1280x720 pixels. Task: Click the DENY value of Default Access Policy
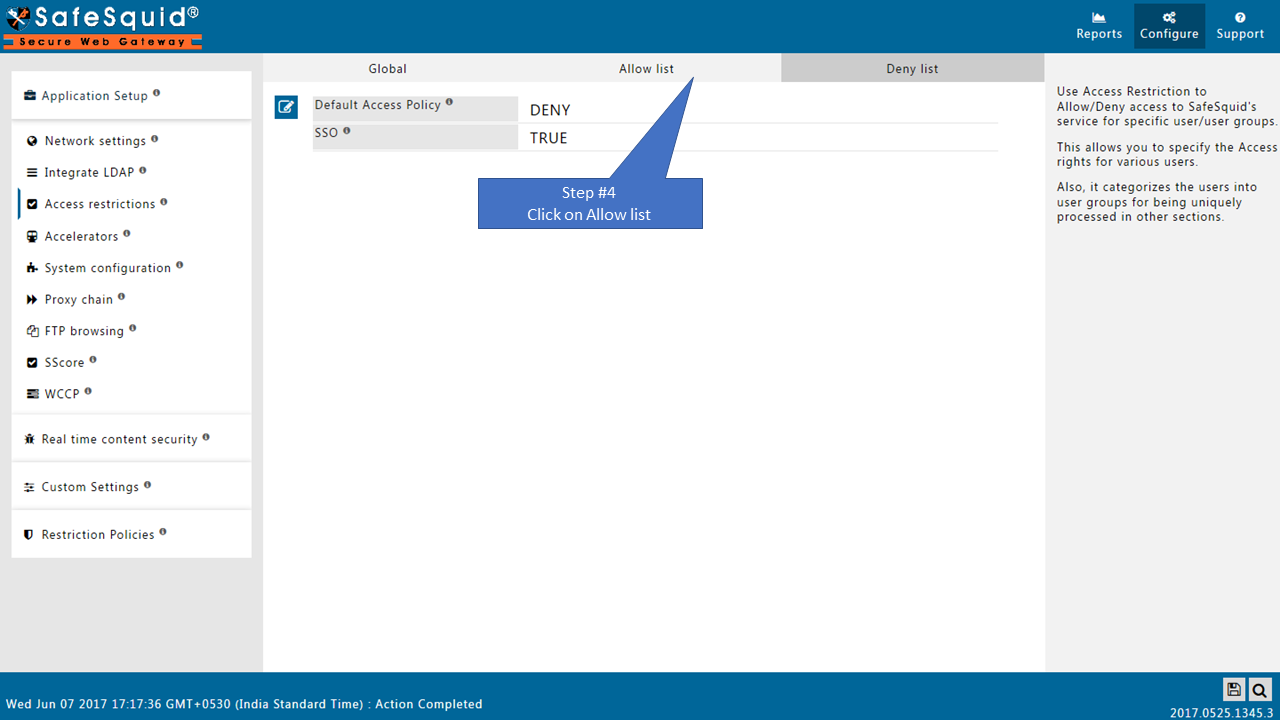(x=550, y=110)
